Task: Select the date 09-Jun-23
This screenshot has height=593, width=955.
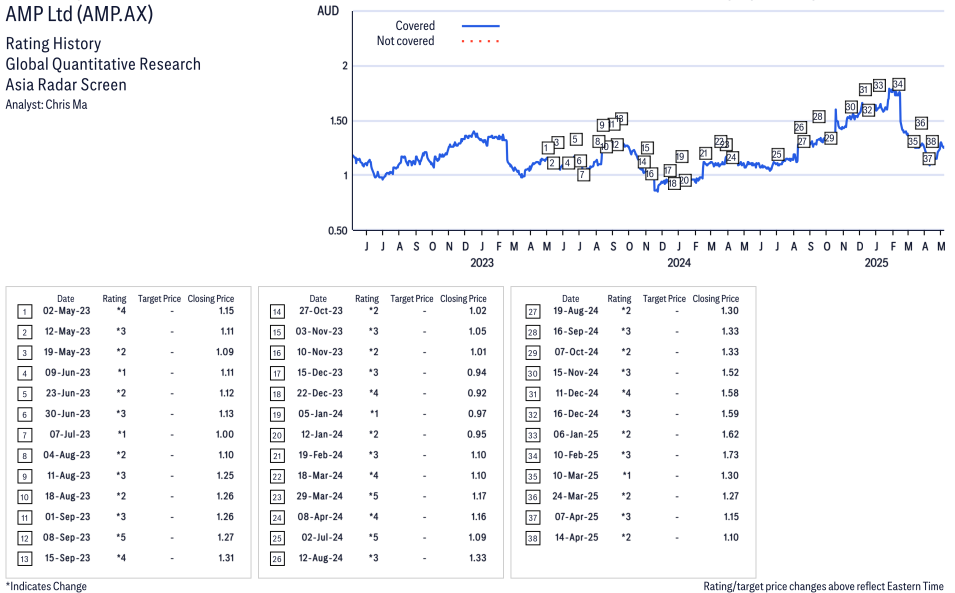Action: click(x=68, y=372)
